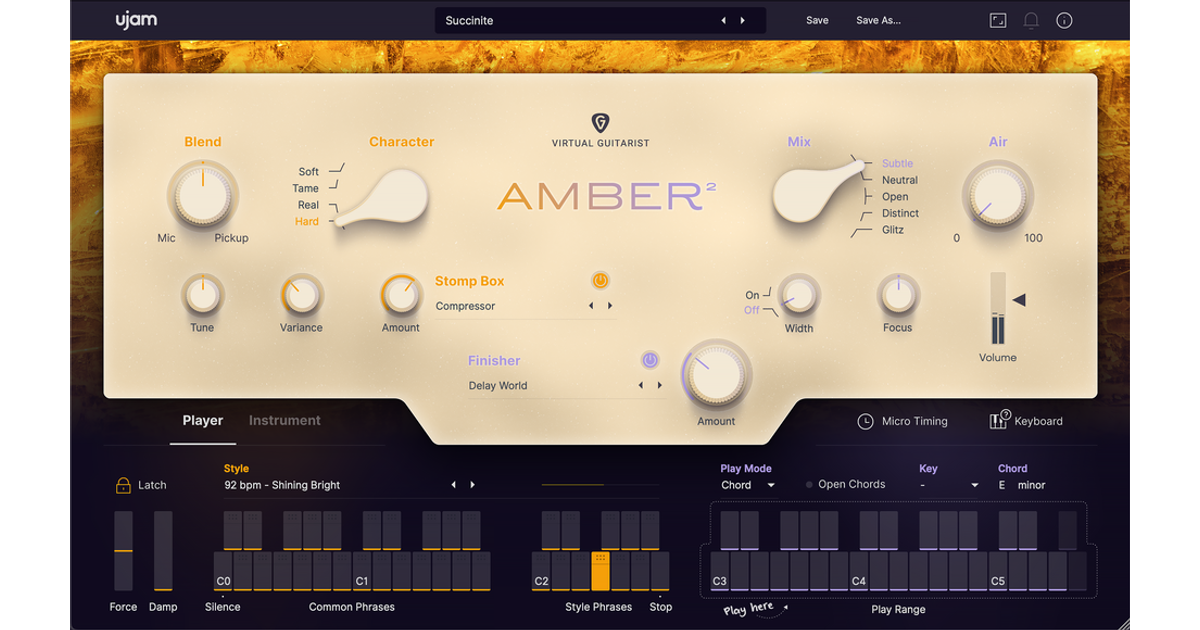Click the Width knob
1200x630 pixels.
(799, 295)
